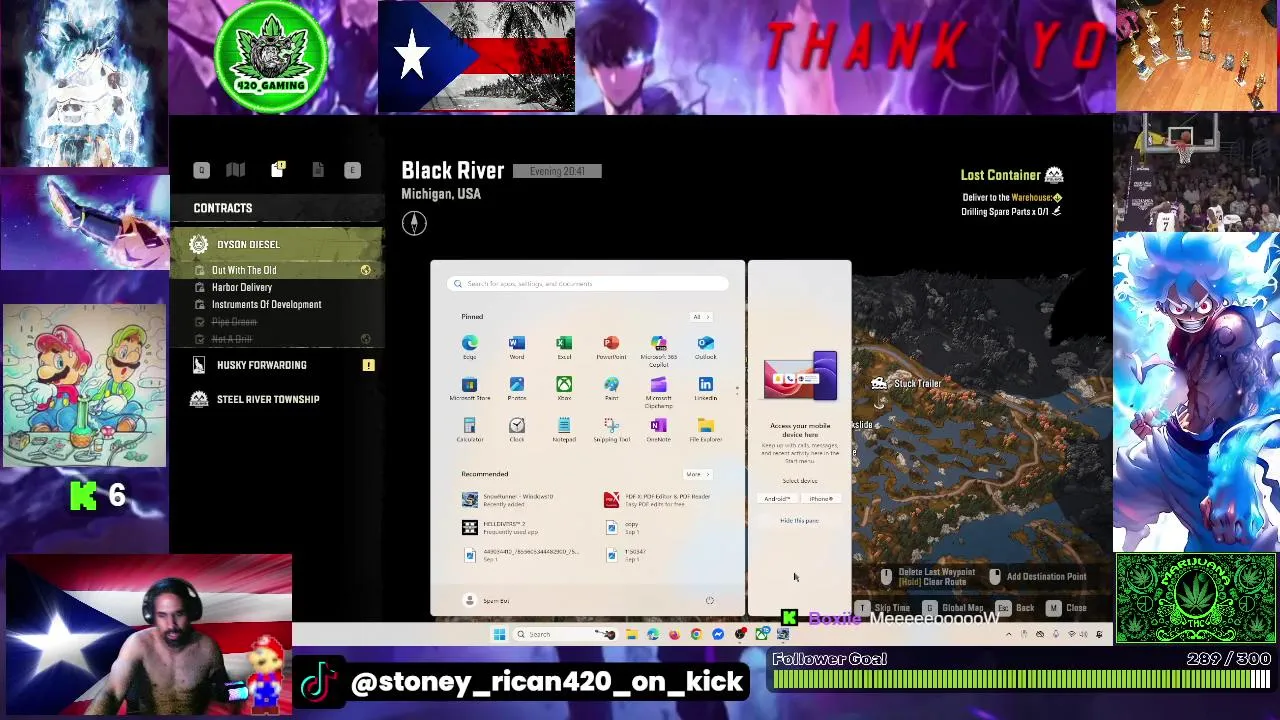Open recommended SnowRunner - Windows10 item
Viewport: 1280px width, 720px height.
[510, 500]
